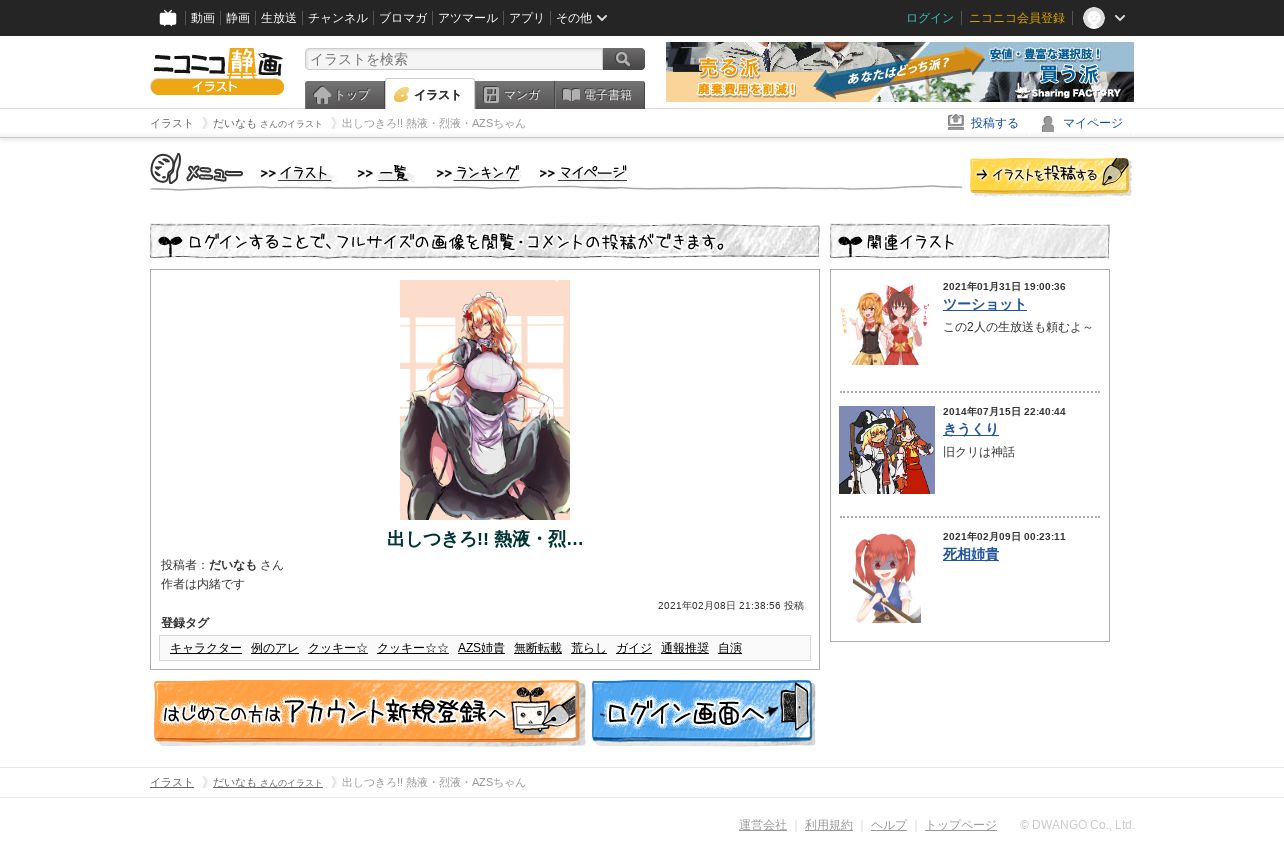Open the Sharing FACTORY banner ad
This screenshot has height=852, width=1284.
click(x=900, y=72)
